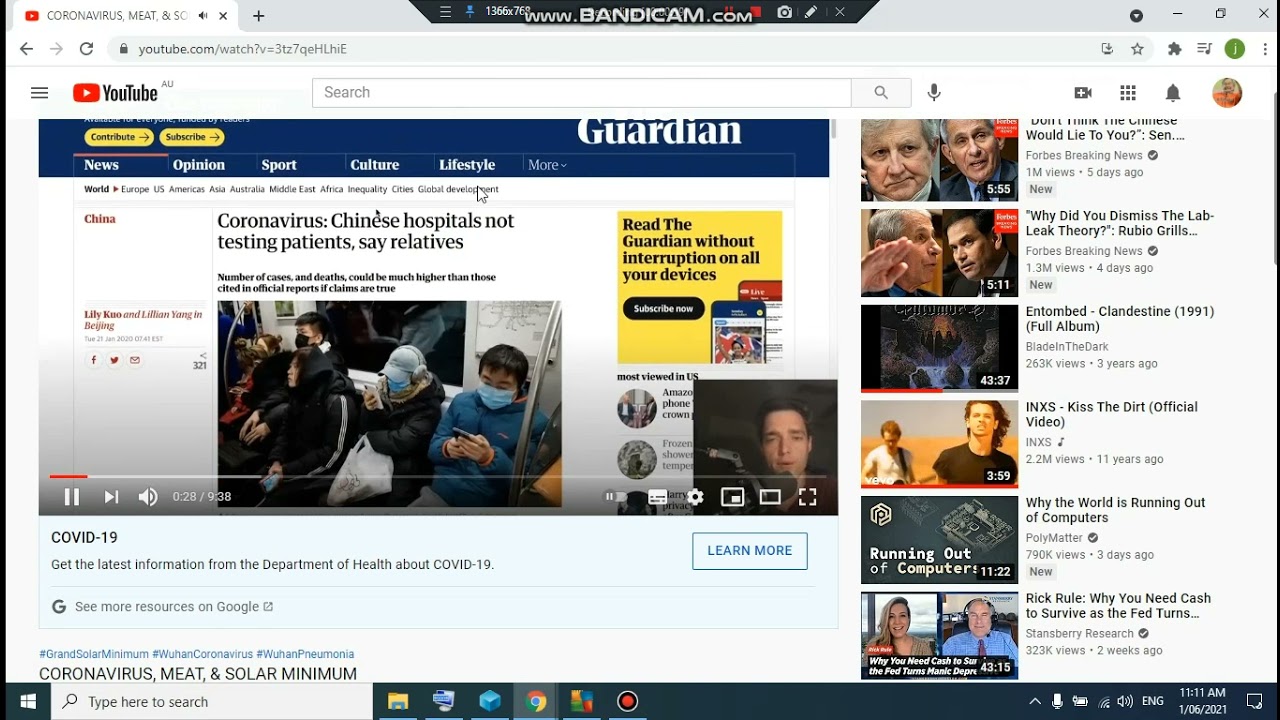Open the Chrome profile J icon
This screenshot has width=1280, height=720.
(1235, 49)
